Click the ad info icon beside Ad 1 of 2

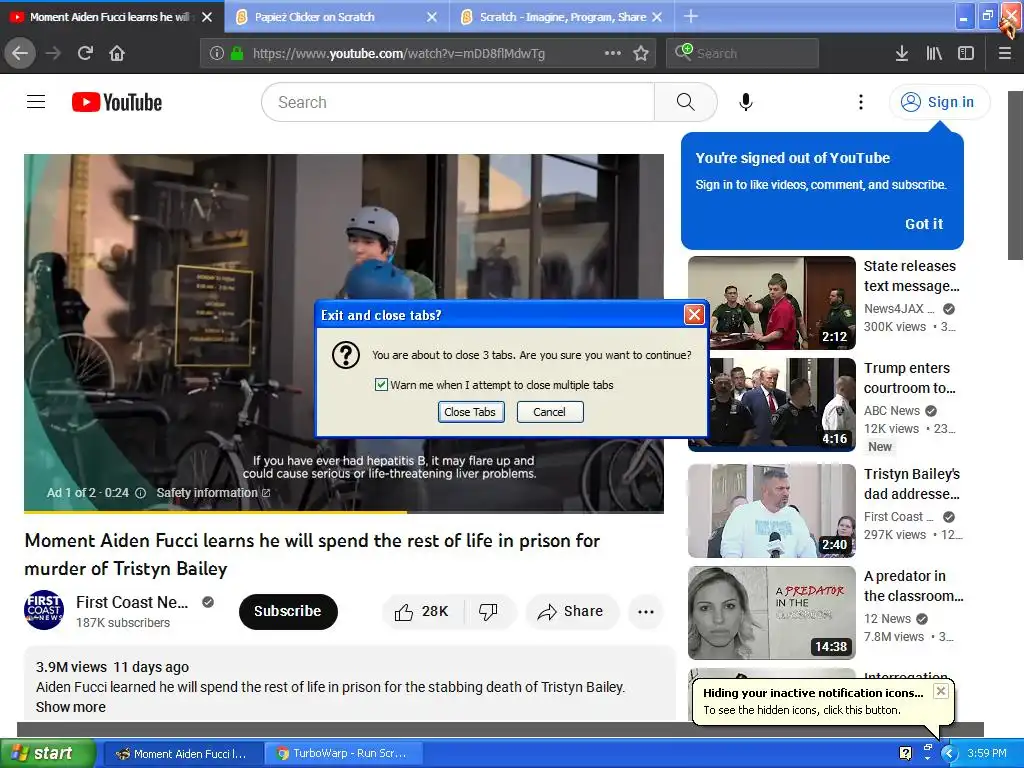[140, 493]
